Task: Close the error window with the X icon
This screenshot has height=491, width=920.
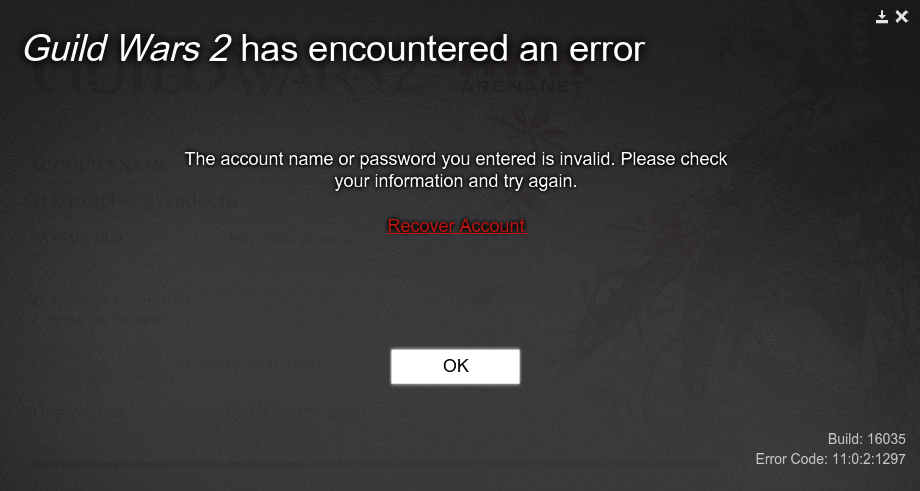Action: point(902,17)
